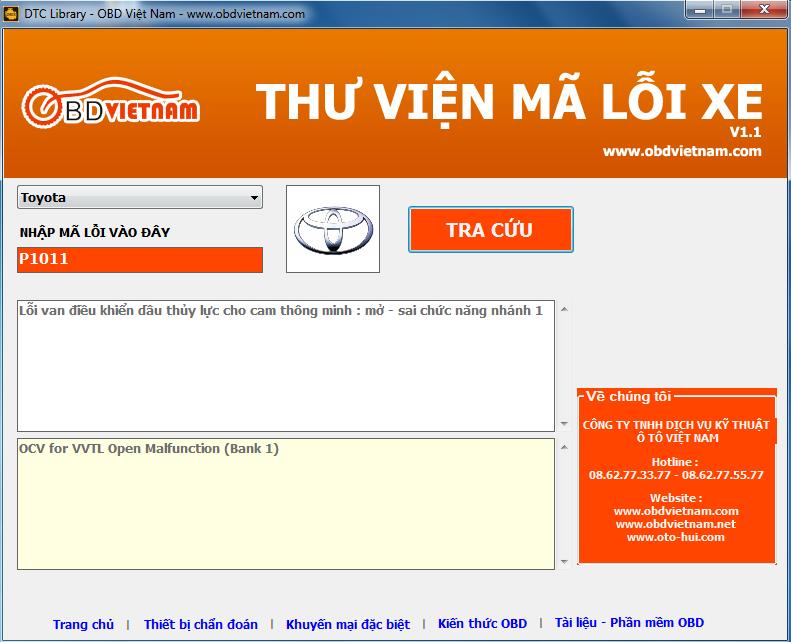Click the DTC Library title bar app icon
Viewport: 791px width, 642px height.
11,13
